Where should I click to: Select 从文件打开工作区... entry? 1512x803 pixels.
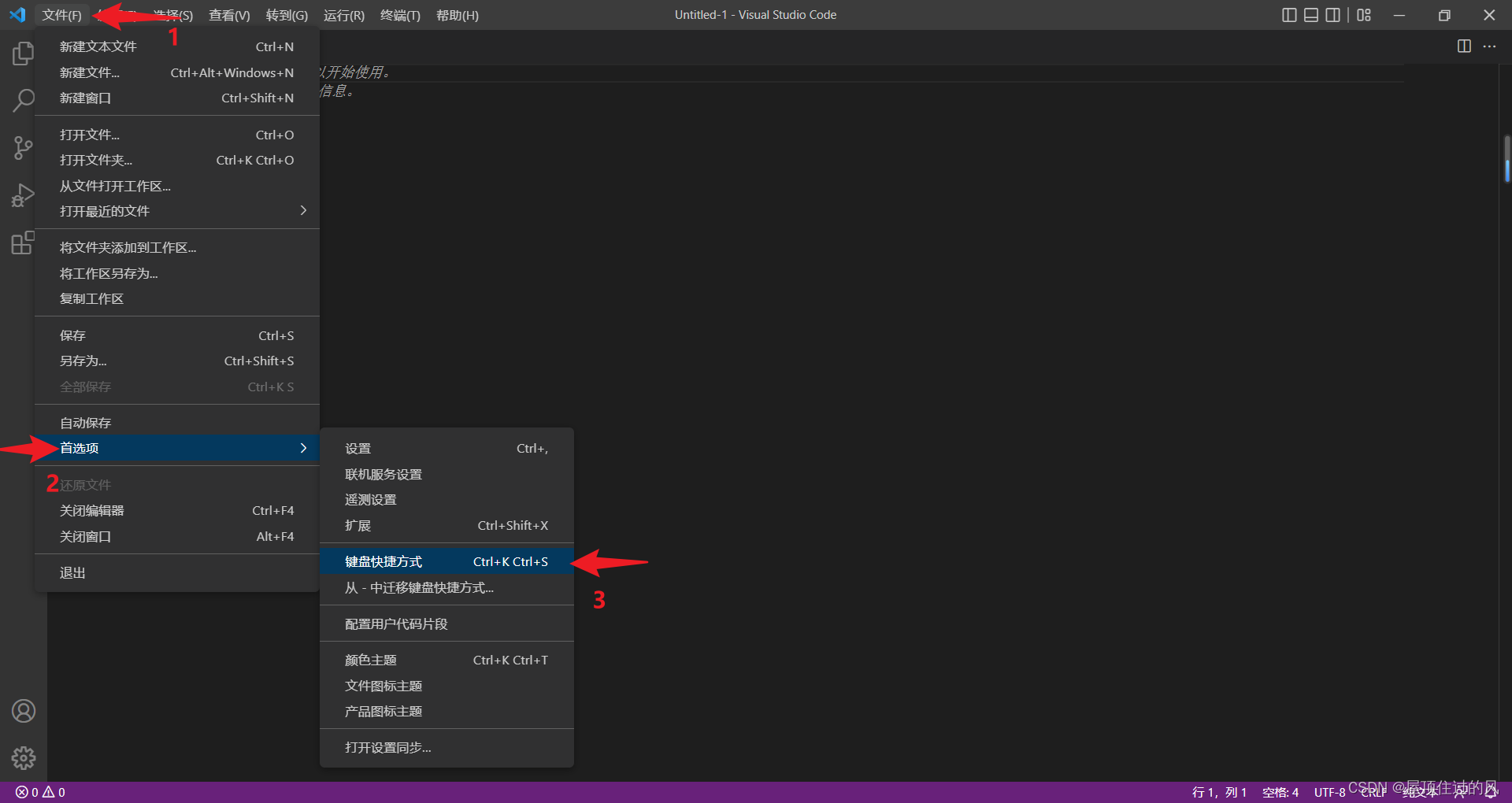177,186
